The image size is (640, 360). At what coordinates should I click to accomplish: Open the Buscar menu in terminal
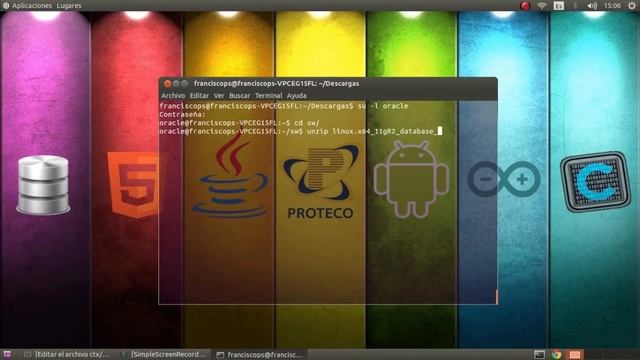[x=240, y=96]
